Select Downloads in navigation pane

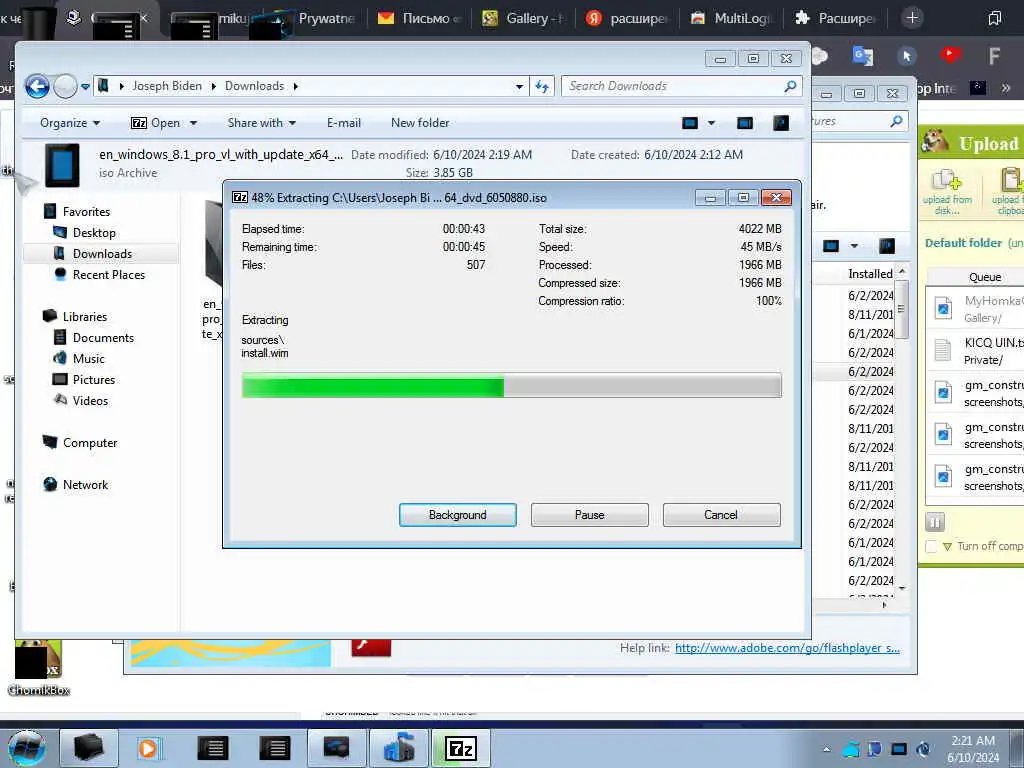101,253
